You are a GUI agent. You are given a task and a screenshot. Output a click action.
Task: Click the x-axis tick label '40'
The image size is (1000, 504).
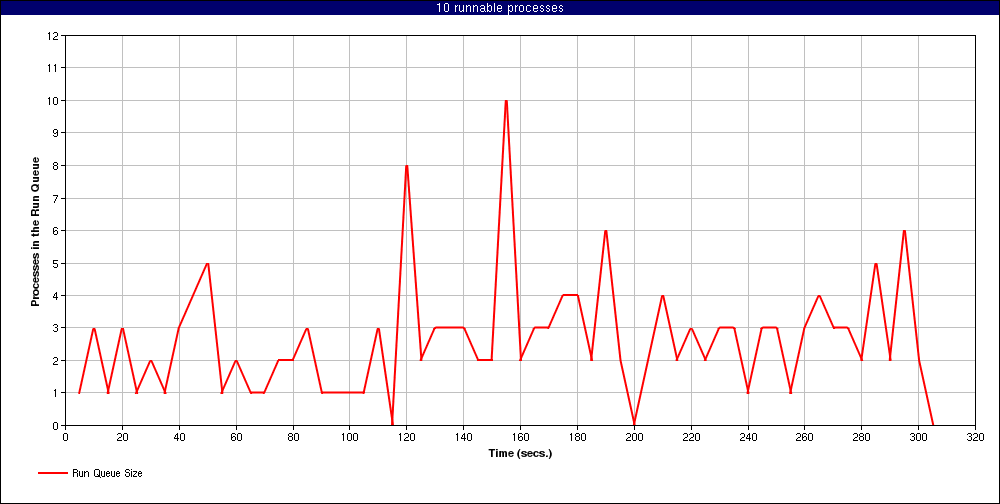click(179, 437)
